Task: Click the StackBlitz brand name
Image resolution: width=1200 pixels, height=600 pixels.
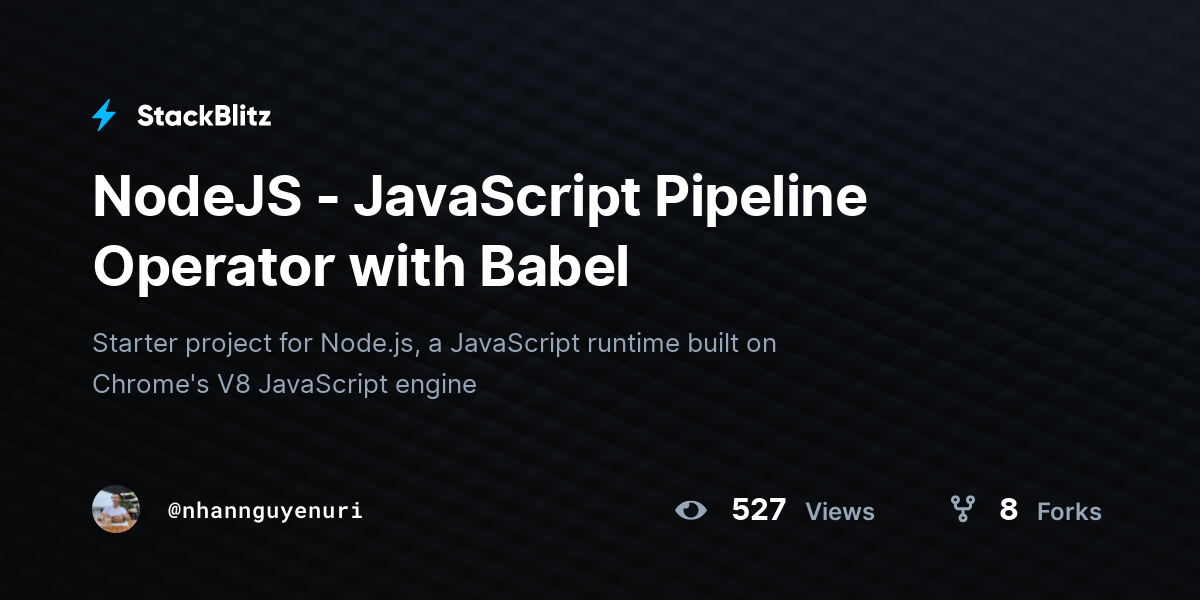Action: pyautogui.click(x=204, y=116)
